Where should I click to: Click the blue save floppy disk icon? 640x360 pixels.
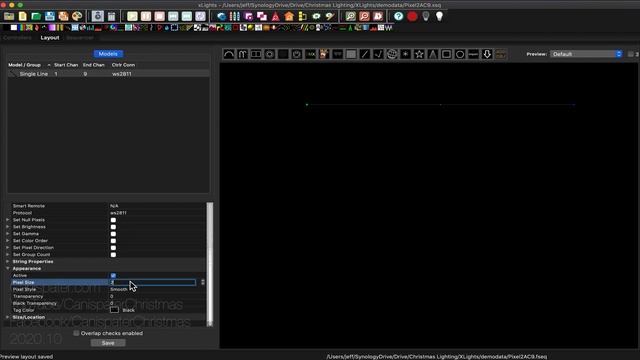point(50,16)
